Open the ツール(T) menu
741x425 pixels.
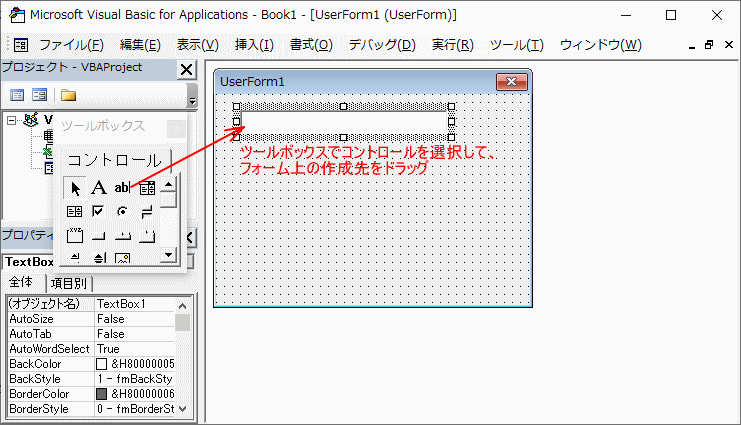click(517, 45)
